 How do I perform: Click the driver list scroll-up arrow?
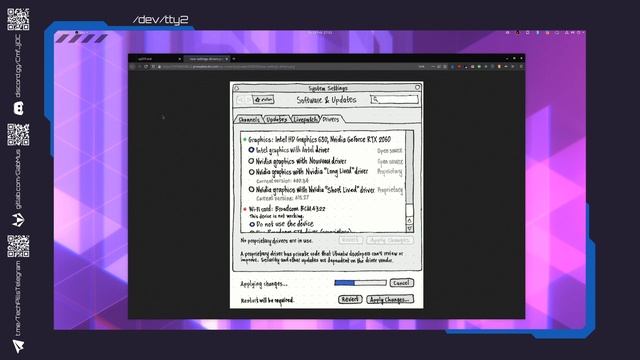point(409,220)
